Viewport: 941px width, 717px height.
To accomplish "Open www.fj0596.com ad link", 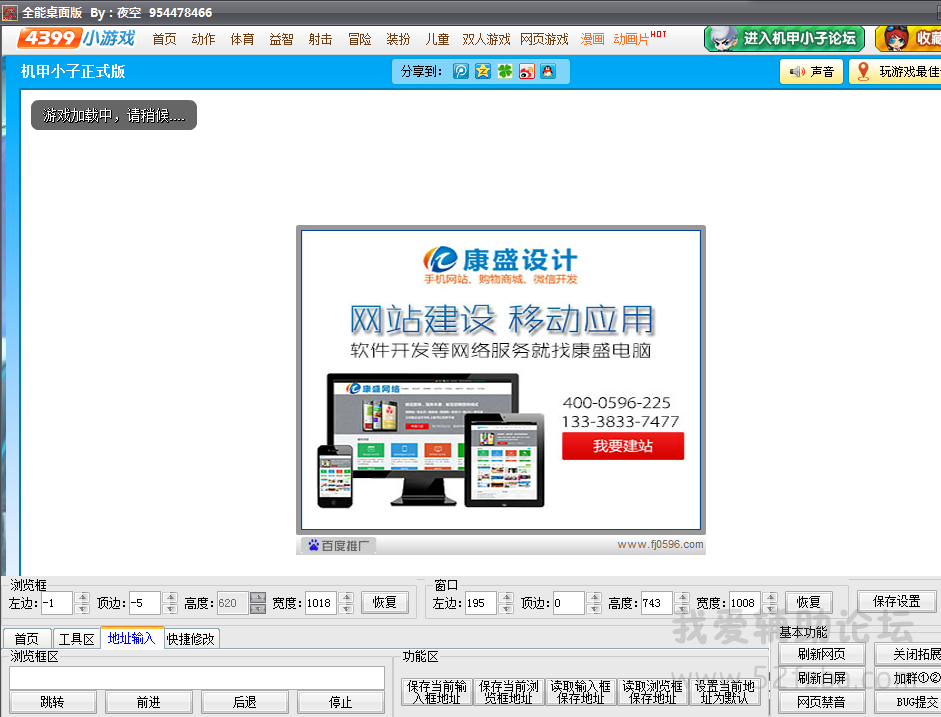I will pos(660,544).
